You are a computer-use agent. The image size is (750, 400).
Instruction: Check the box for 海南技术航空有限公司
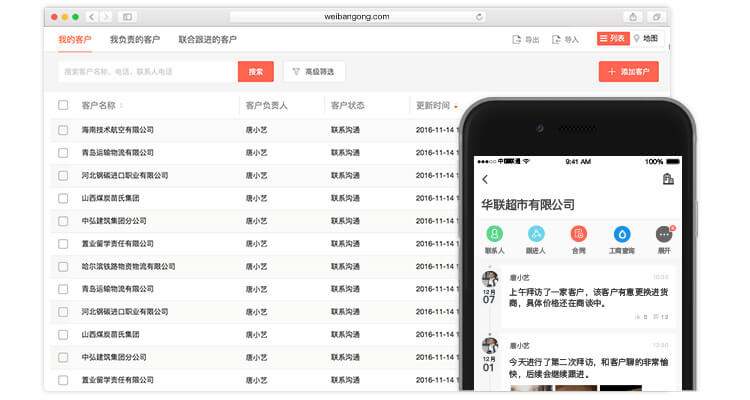tap(63, 130)
